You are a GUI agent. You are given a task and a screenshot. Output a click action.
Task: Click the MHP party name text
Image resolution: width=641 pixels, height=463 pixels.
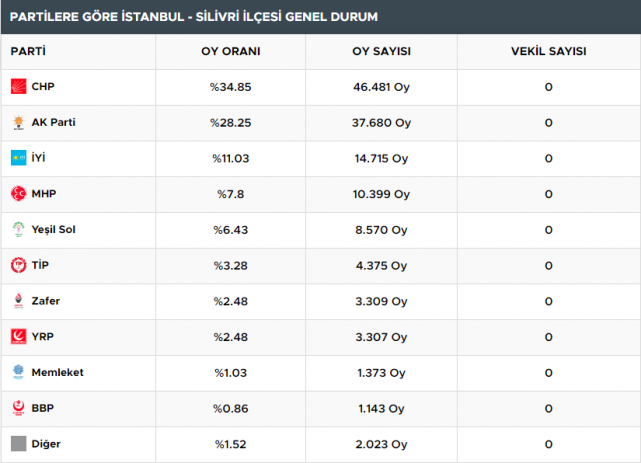[x=44, y=194]
